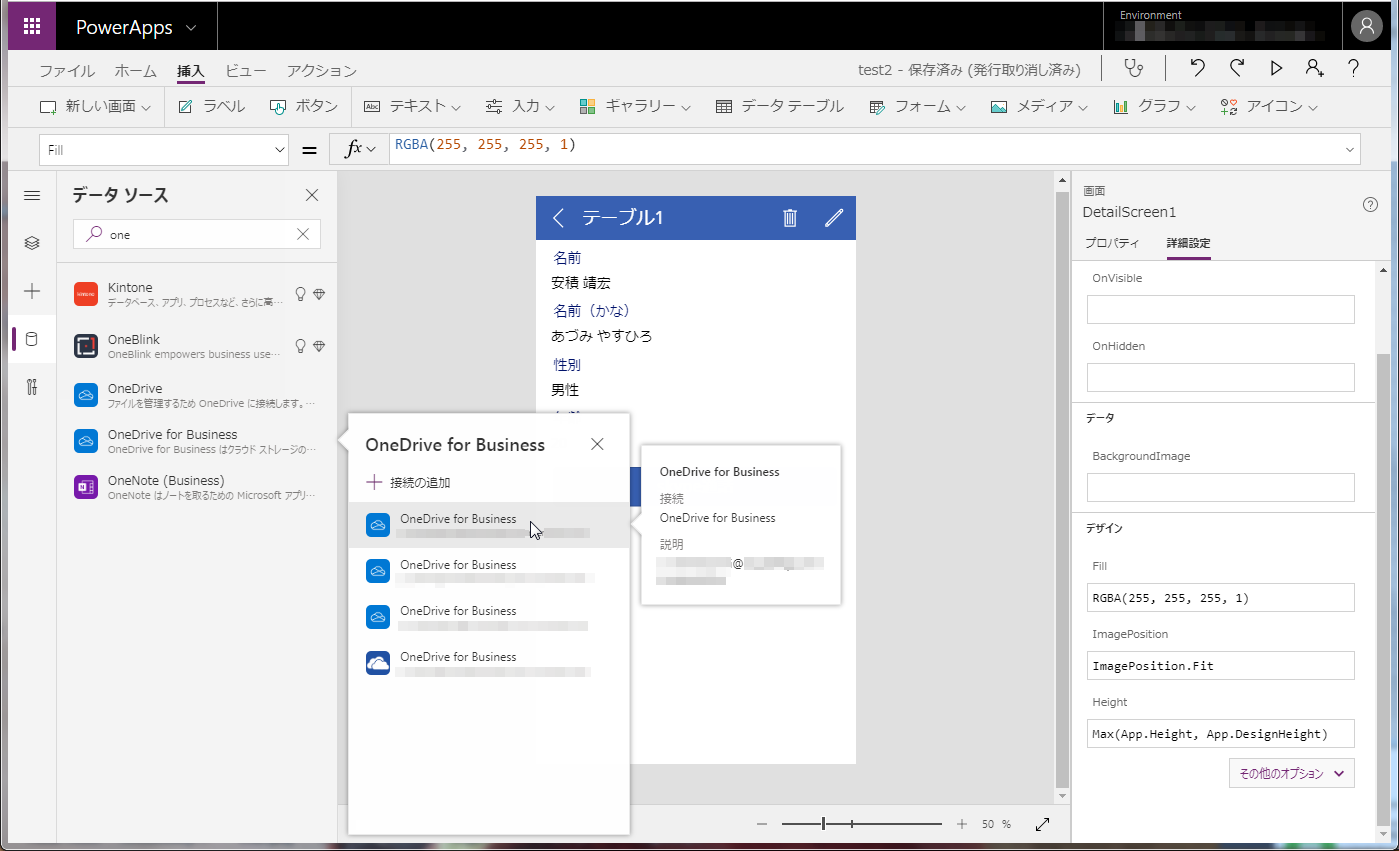Switch to the 挿入 tab
The height and width of the screenshot is (851, 1399).
190,71
